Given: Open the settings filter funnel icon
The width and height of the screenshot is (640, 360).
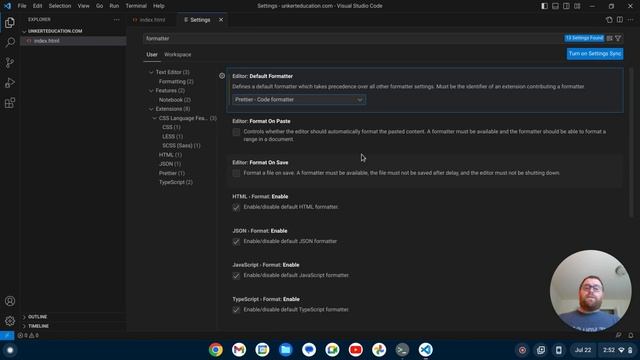Looking at the screenshot, I should tap(618, 38).
